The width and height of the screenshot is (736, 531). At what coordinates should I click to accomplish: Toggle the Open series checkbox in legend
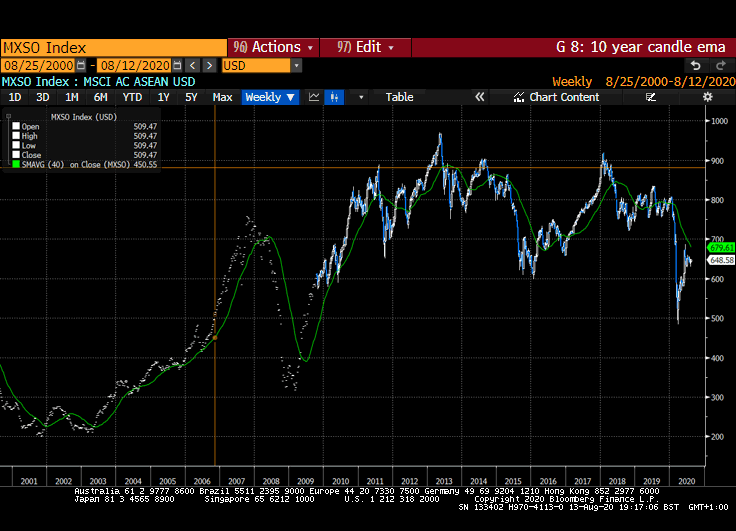pyautogui.click(x=15, y=126)
